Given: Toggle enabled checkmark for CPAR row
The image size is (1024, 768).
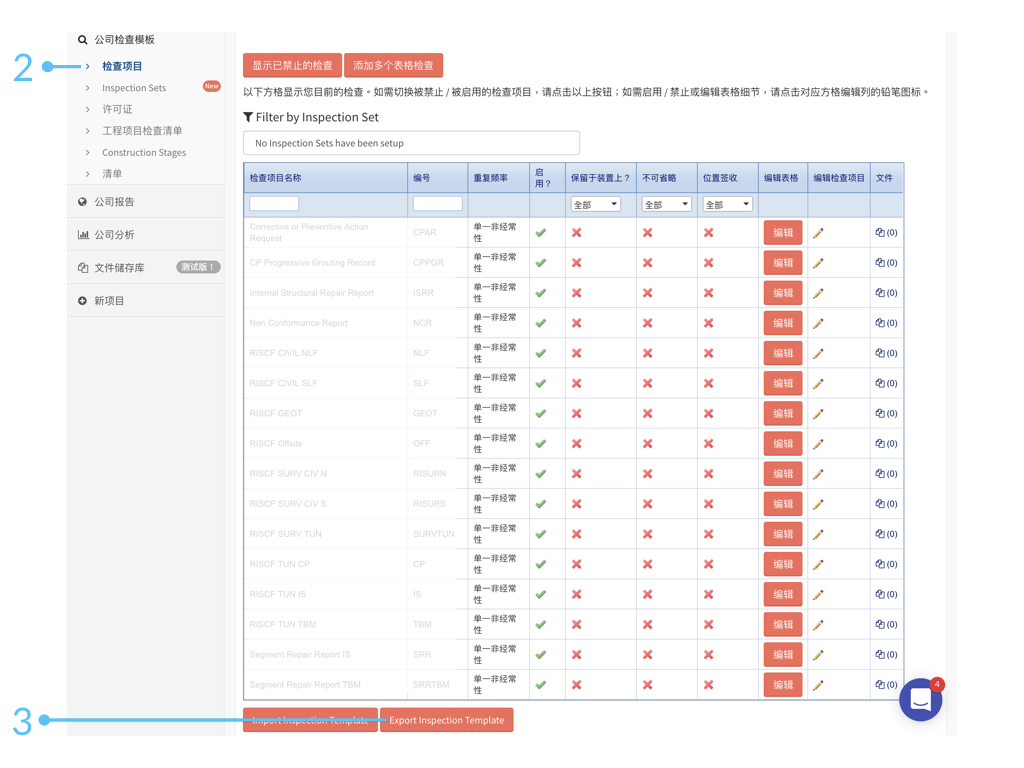Looking at the screenshot, I should [541, 232].
